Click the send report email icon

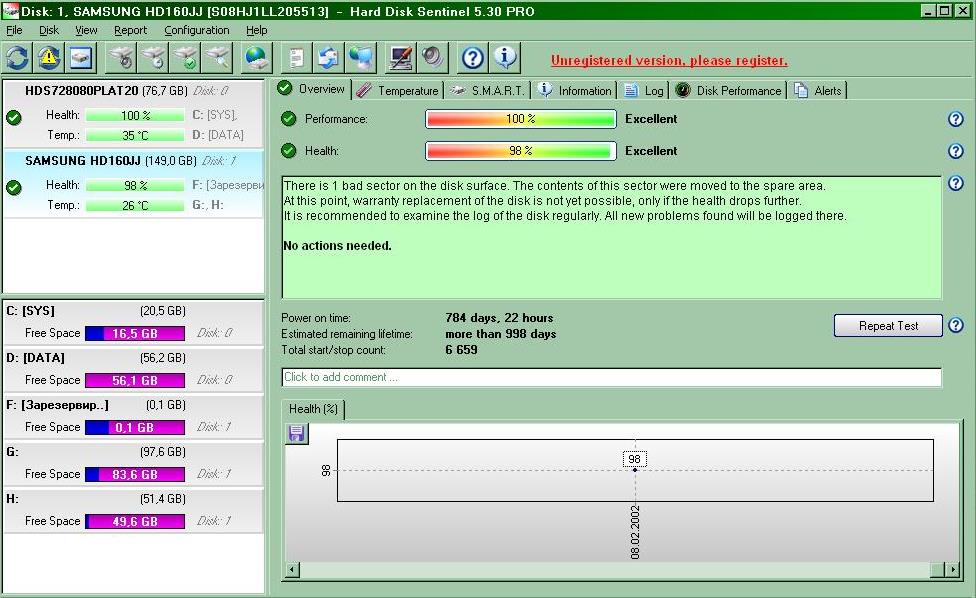coord(329,58)
